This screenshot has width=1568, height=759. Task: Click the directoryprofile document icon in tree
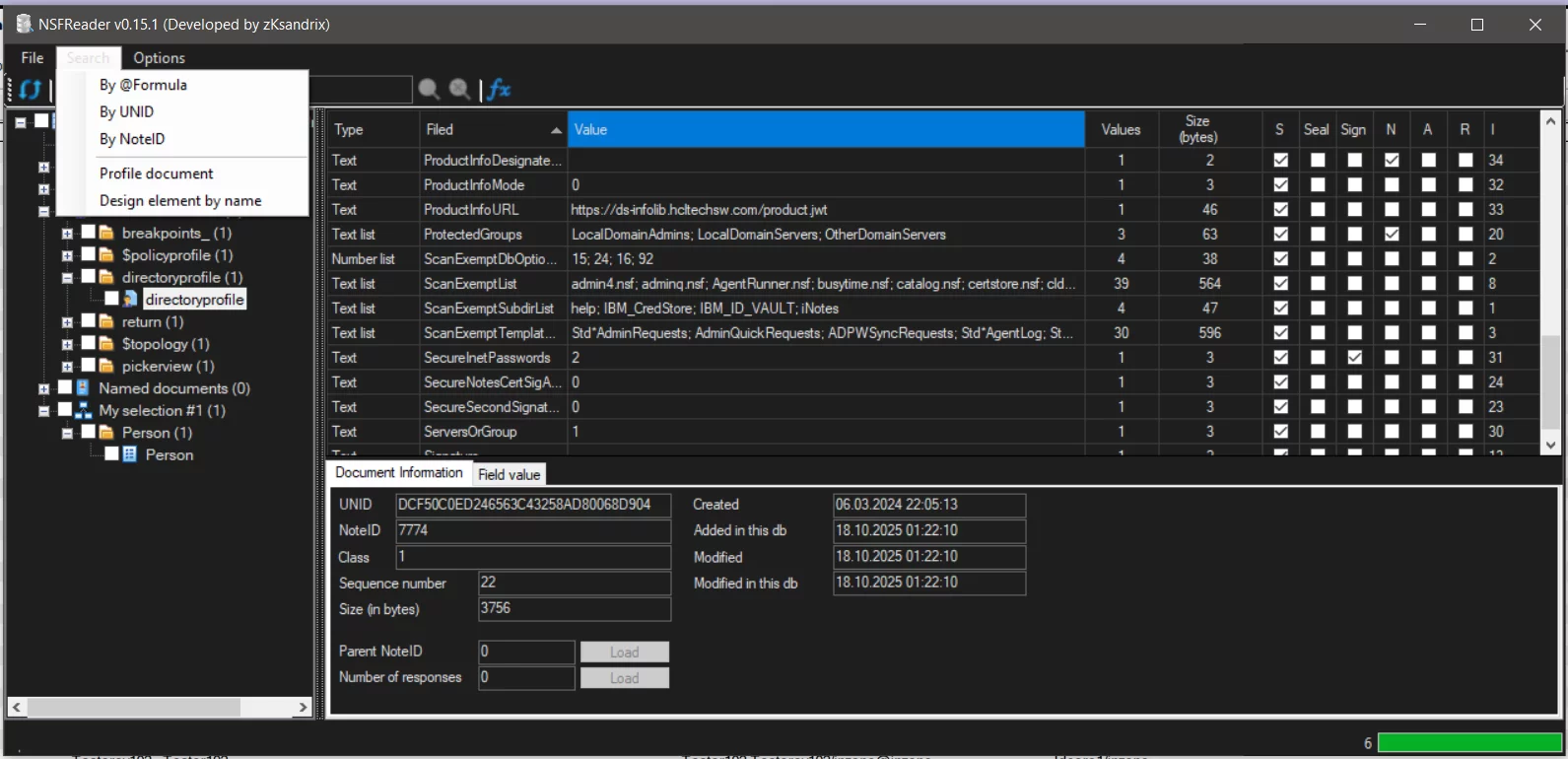point(130,300)
